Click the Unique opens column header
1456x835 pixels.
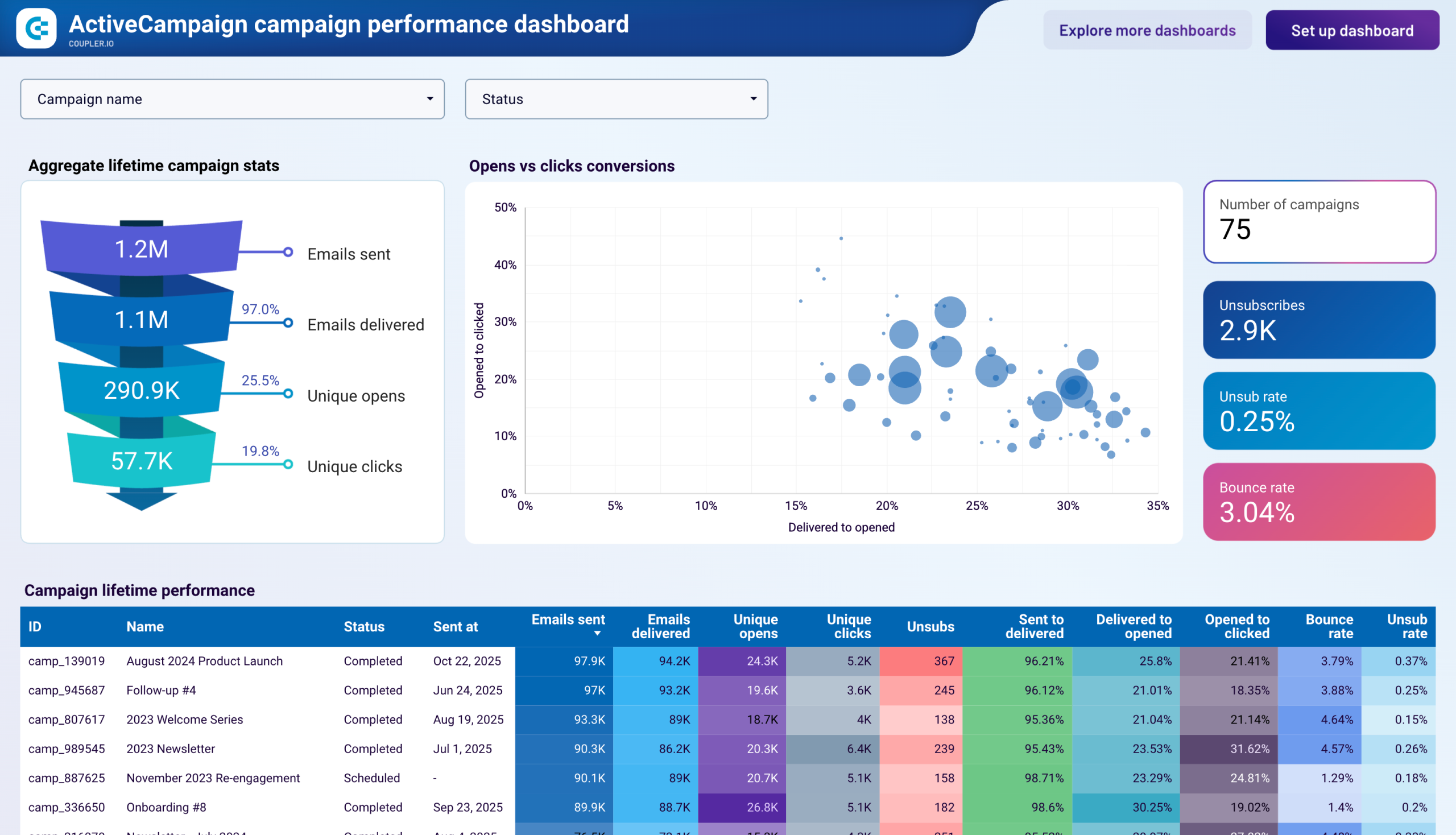pos(755,626)
